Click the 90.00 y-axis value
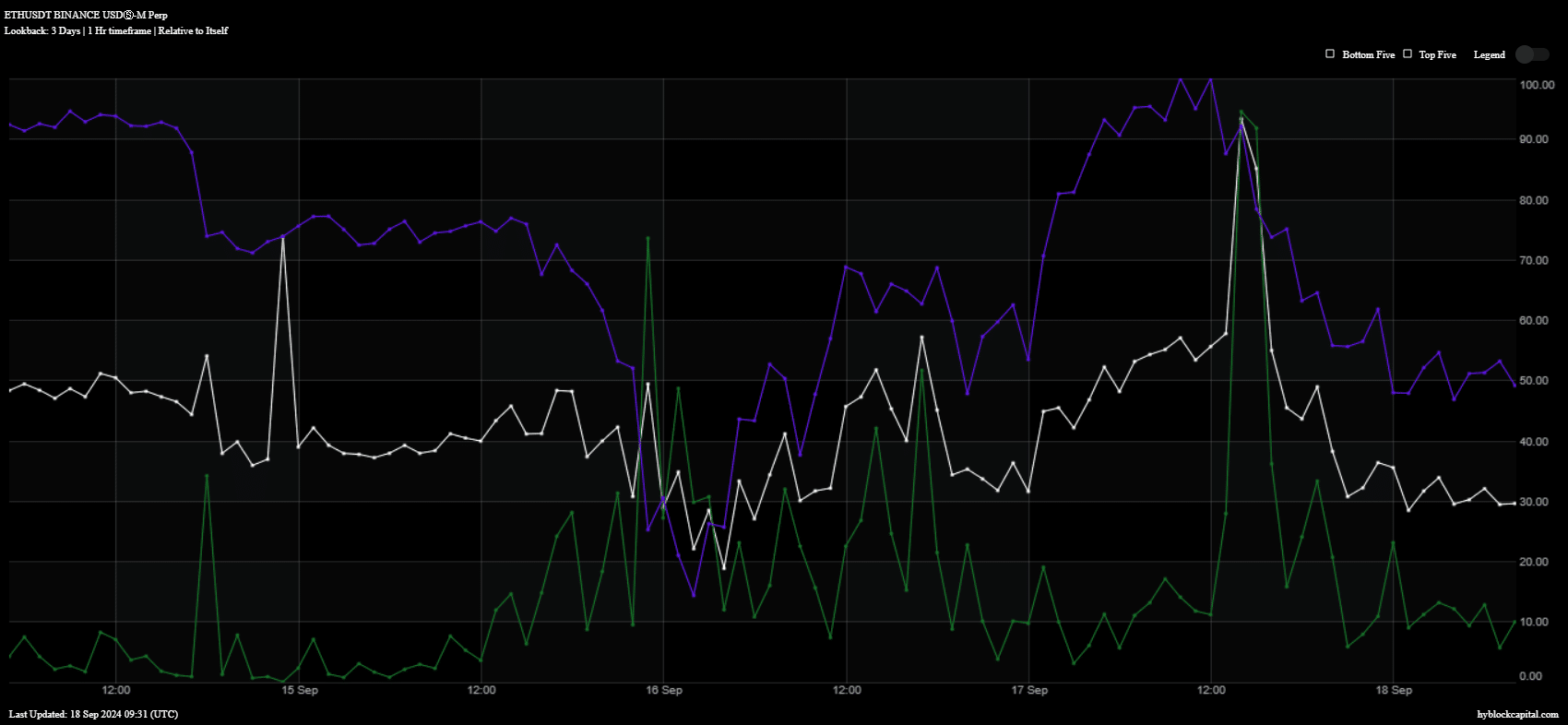This screenshot has height=725, width=1568. pyautogui.click(x=1534, y=139)
